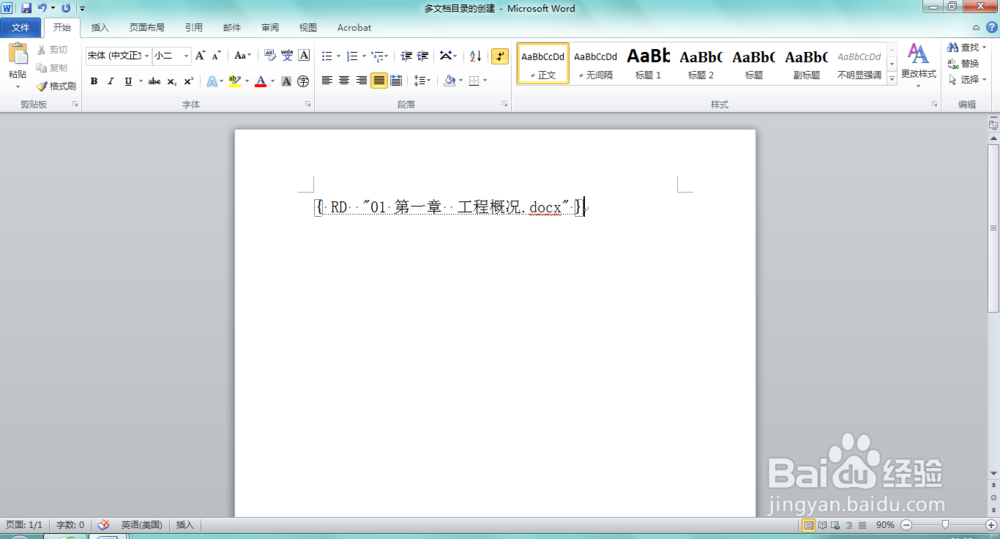This screenshot has height=539, width=1000.
Task: Click the Paste (粘贴) clipboard icon
Action: (18, 55)
